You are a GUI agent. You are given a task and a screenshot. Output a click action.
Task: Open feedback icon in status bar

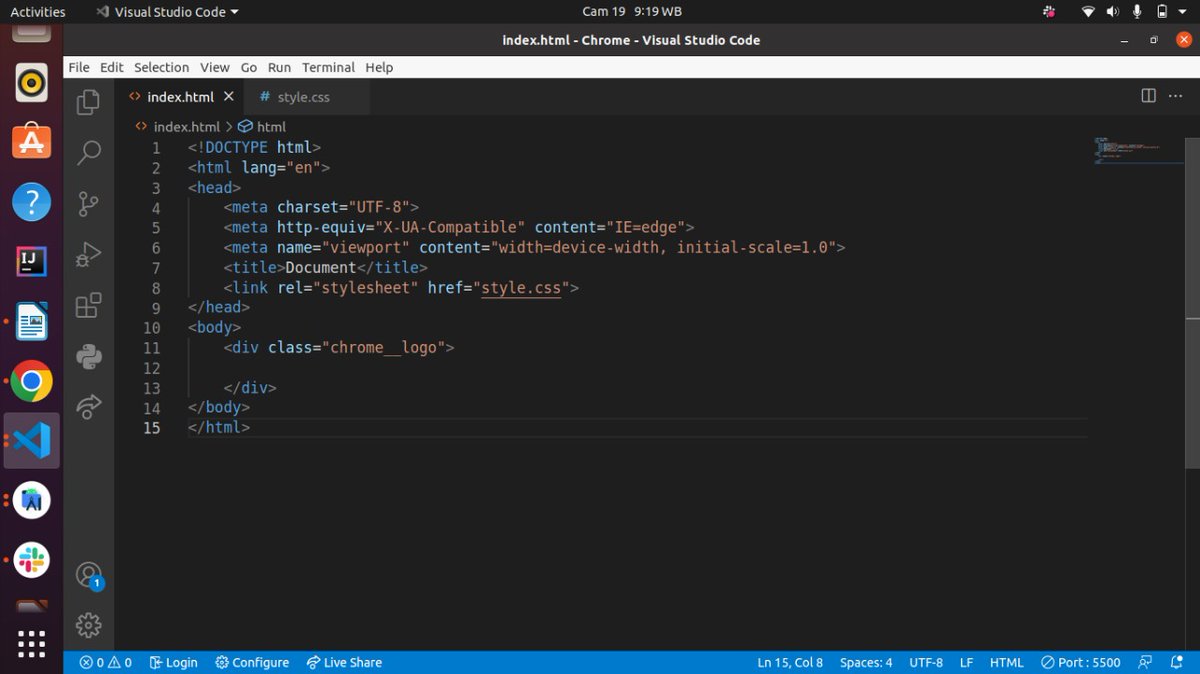(1145, 662)
